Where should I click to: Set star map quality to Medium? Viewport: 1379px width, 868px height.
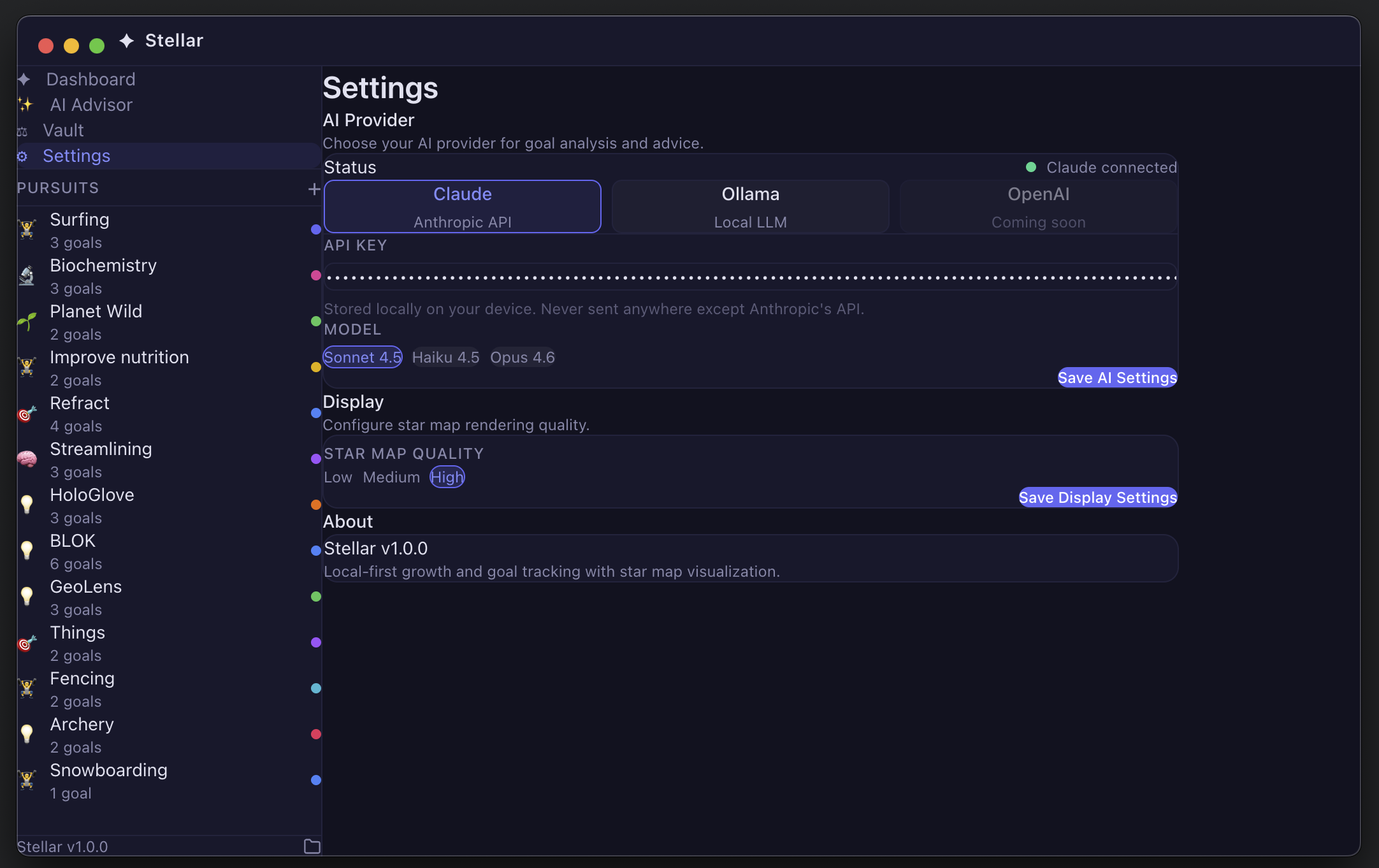click(x=391, y=477)
